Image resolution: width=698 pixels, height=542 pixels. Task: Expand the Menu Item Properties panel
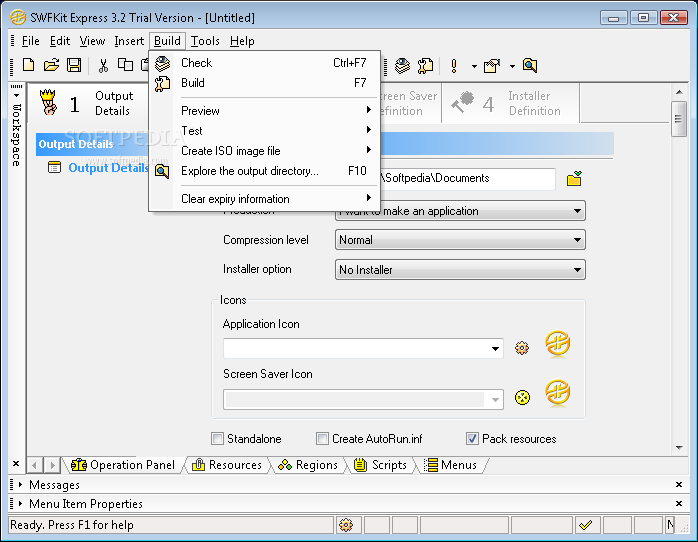pyautogui.click(x=20, y=504)
